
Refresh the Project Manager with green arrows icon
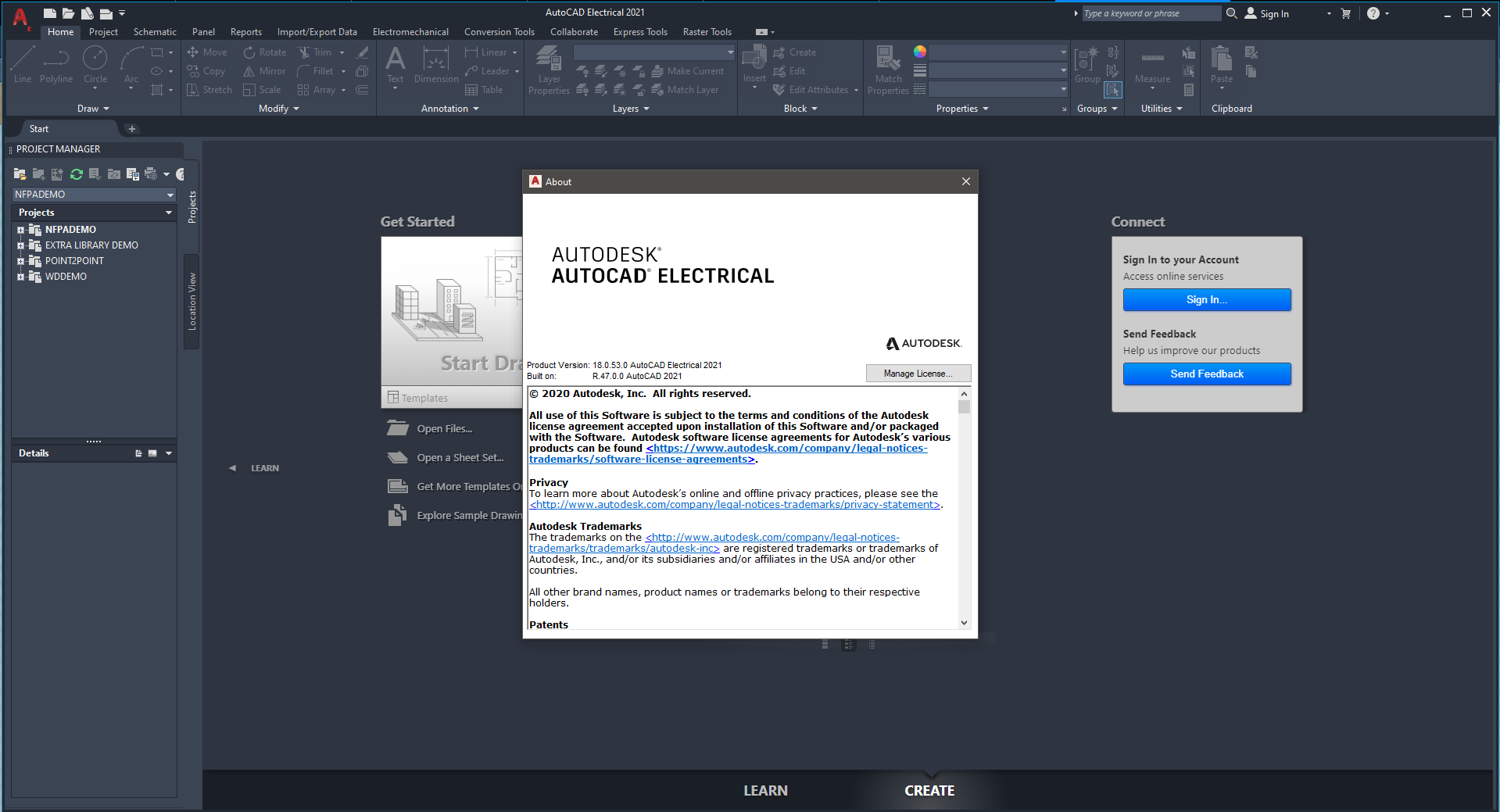click(x=76, y=174)
